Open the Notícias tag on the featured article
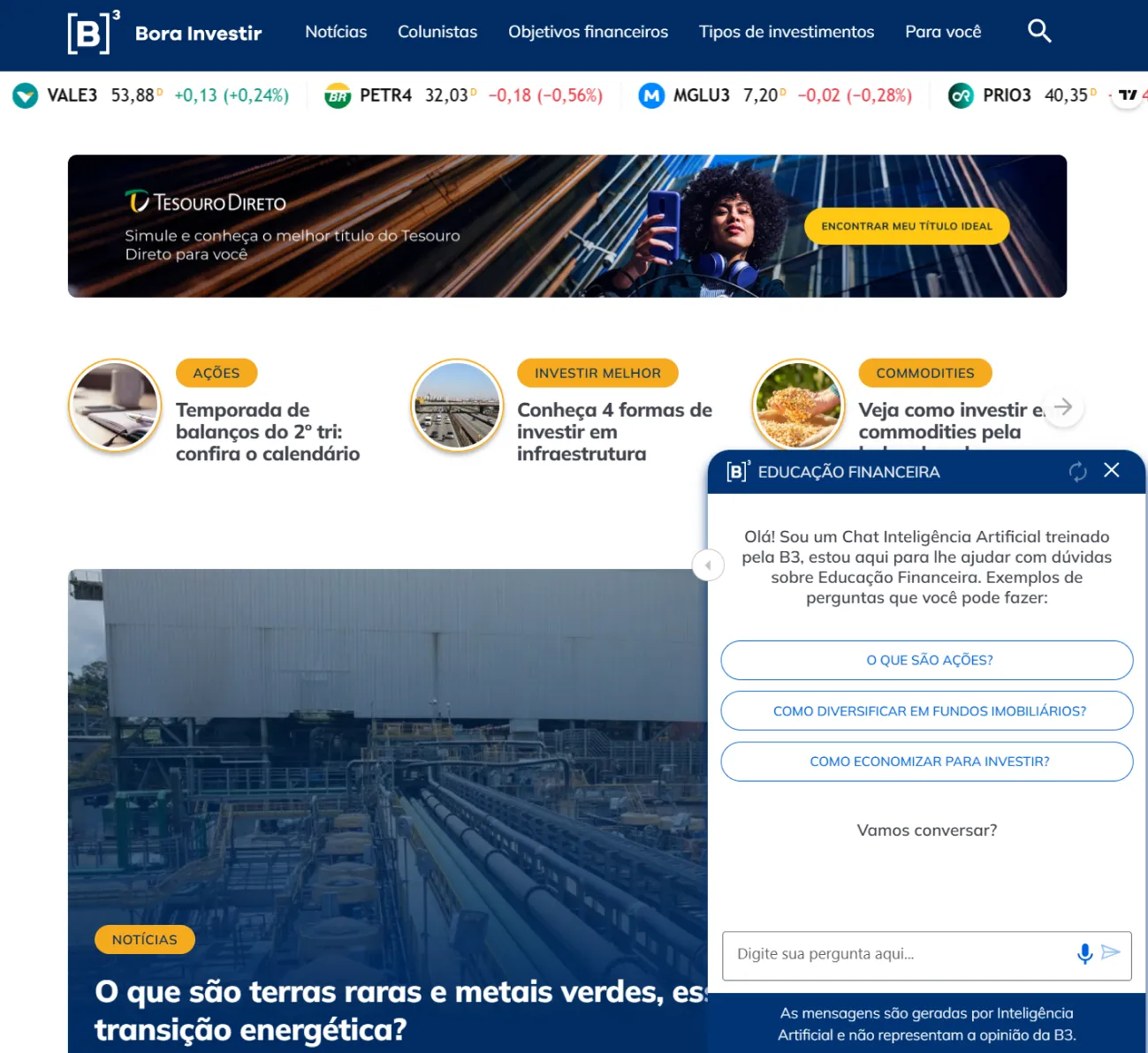Screen dimensions: 1148x1053 point(145,940)
